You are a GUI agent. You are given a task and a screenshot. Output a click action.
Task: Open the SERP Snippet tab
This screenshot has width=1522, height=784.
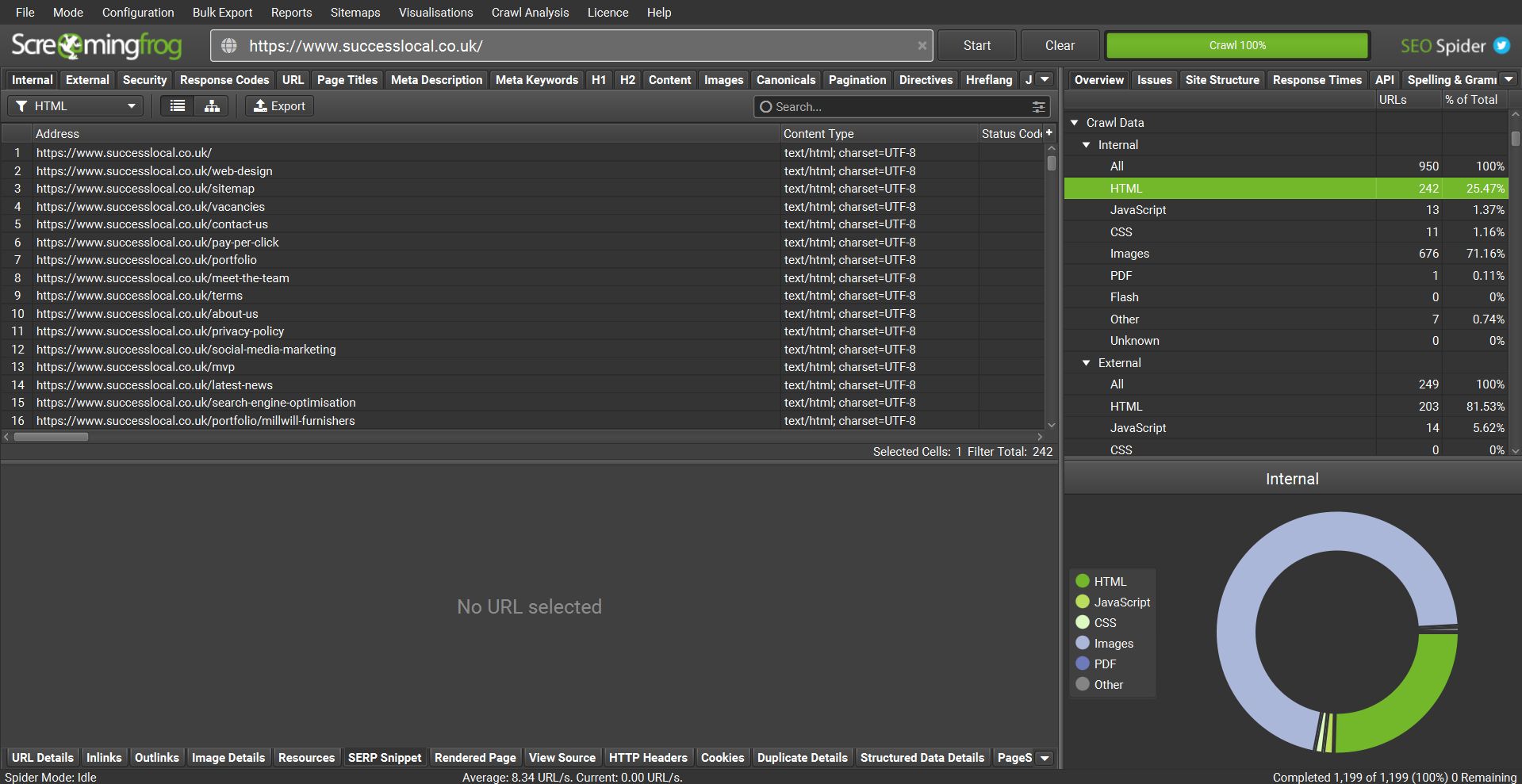tap(385, 758)
